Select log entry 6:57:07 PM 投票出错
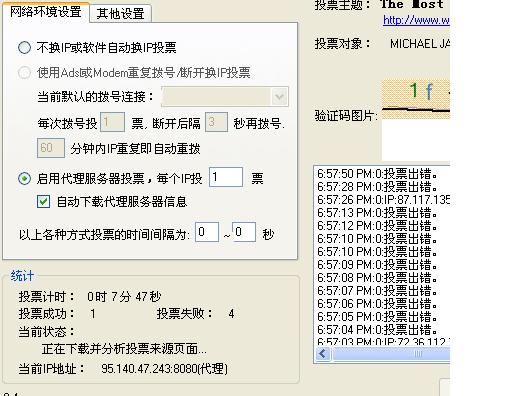The width and height of the screenshot is (512, 396). pos(383,291)
